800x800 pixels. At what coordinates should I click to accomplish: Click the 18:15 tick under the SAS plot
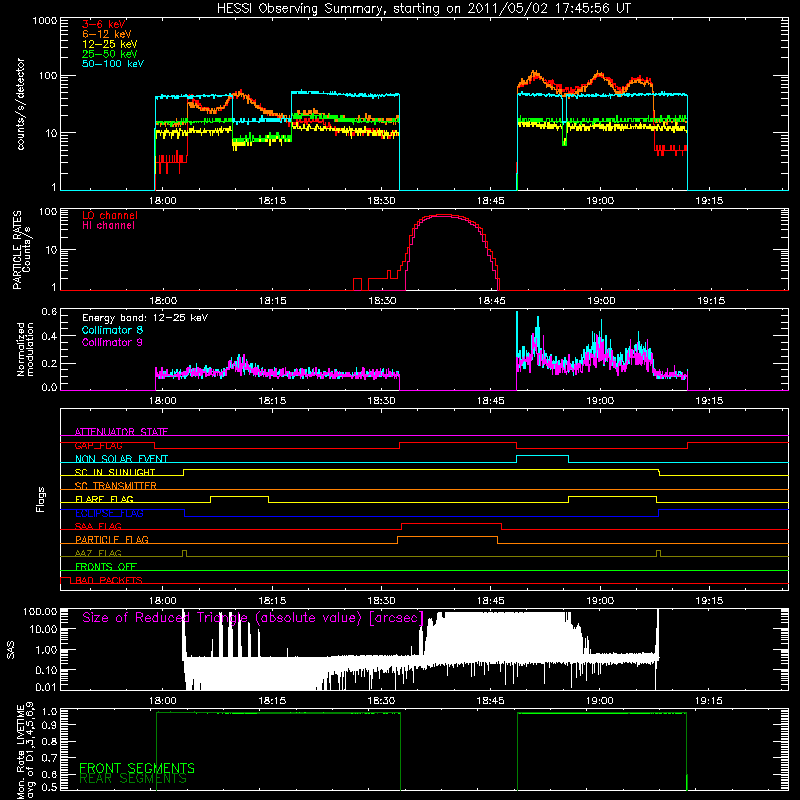click(272, 701)
